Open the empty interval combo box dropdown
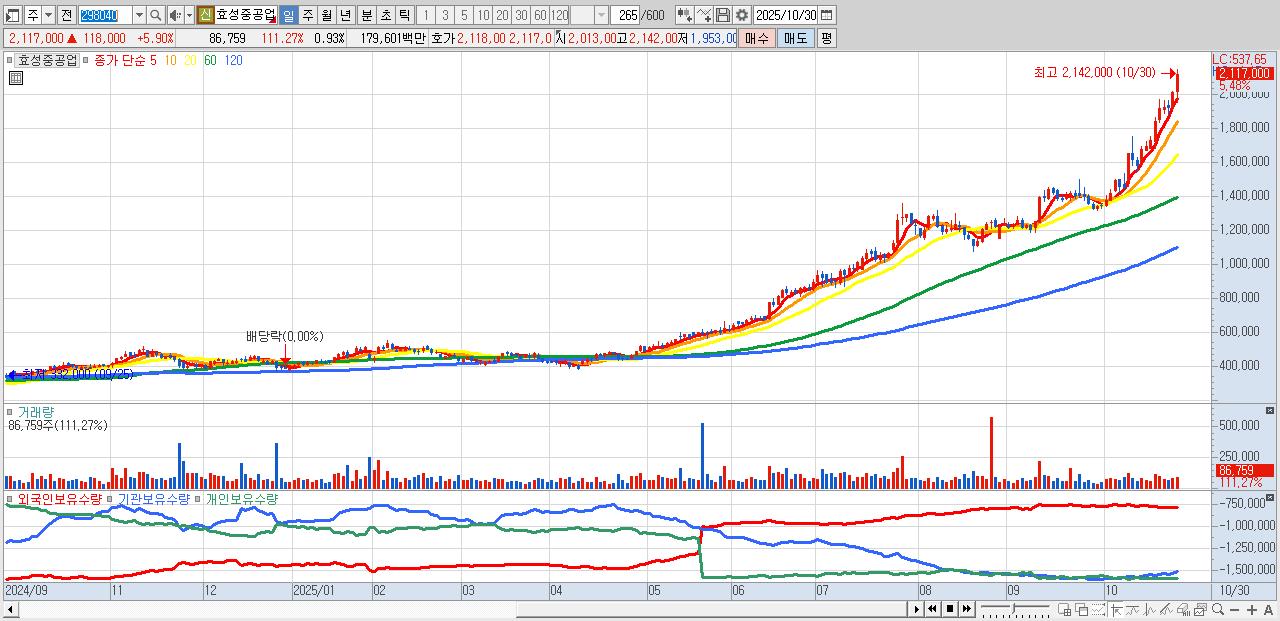The image size is (1280, 621). tap(601, 15)
